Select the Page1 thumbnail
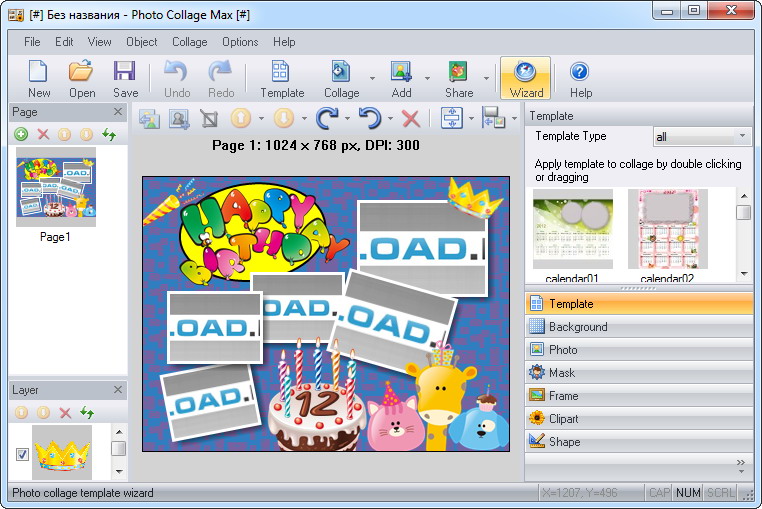This screenshot has height=509, width=762. pyautogui.click(x=56, y=187)
